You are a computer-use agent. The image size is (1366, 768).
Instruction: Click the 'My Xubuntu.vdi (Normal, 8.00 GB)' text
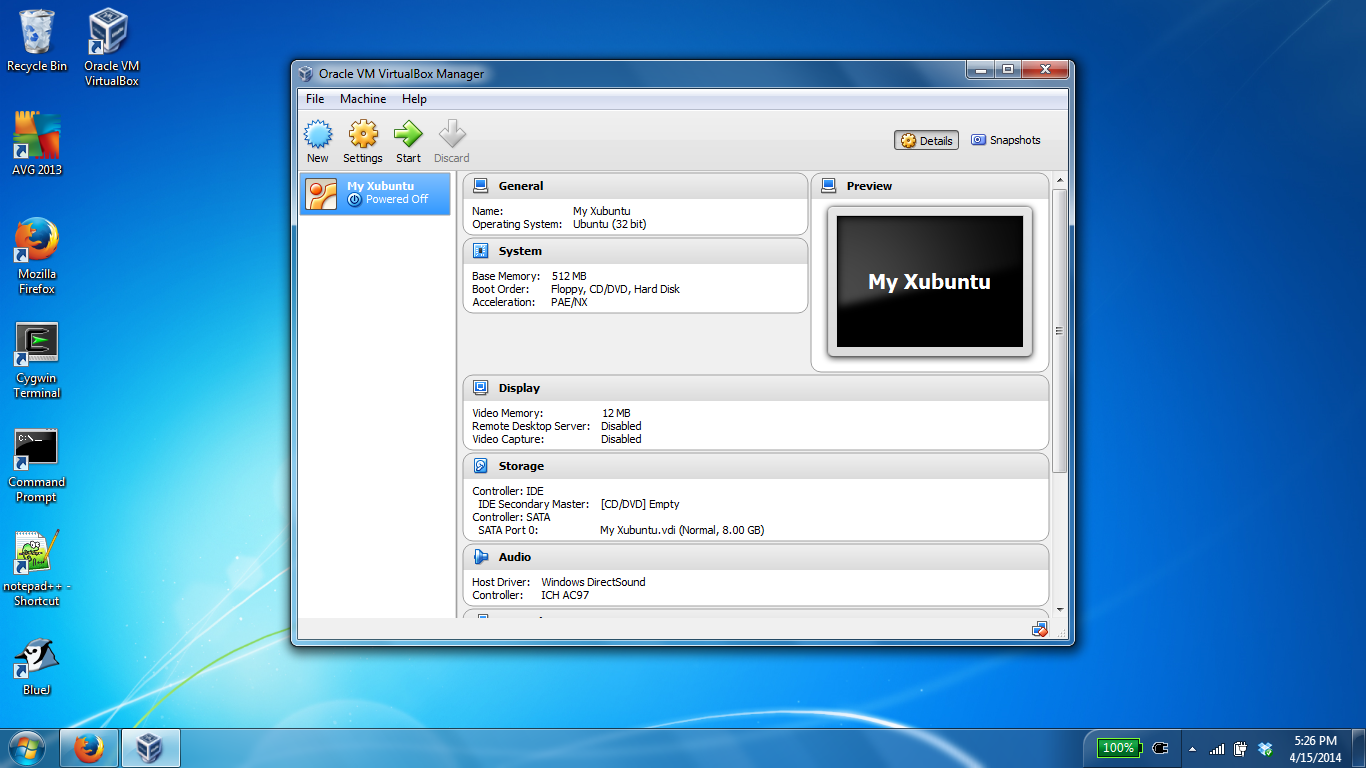click(682, 530)
